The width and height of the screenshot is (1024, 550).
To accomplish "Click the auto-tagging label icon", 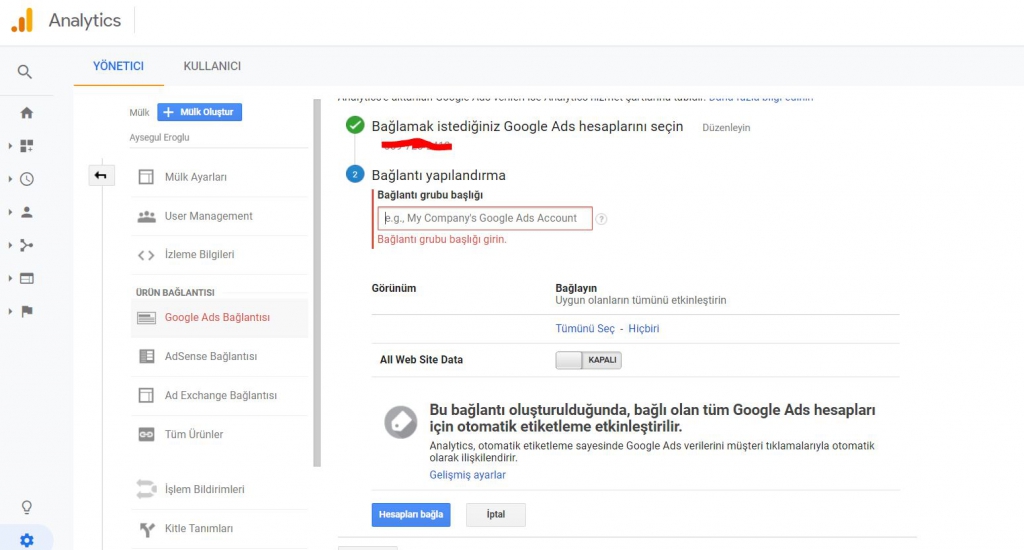I will pos(400,422).
